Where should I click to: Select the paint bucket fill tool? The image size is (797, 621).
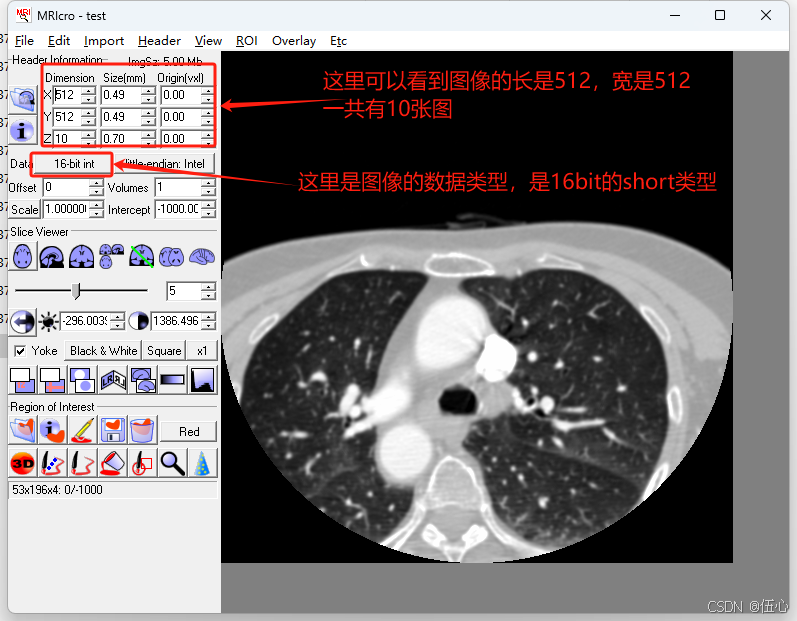tap(113, 463)
